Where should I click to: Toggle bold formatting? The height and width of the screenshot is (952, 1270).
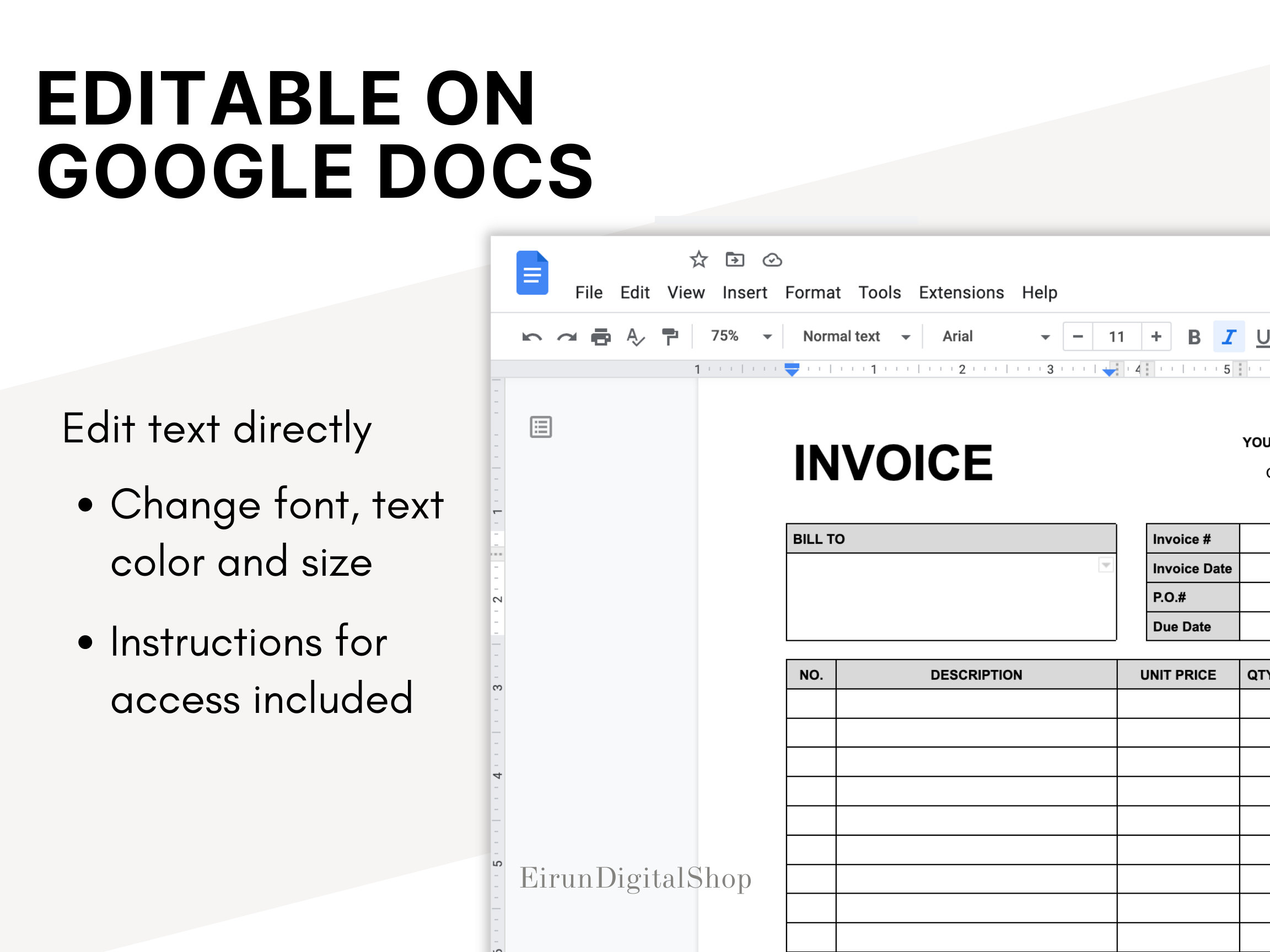[1193, 337]
